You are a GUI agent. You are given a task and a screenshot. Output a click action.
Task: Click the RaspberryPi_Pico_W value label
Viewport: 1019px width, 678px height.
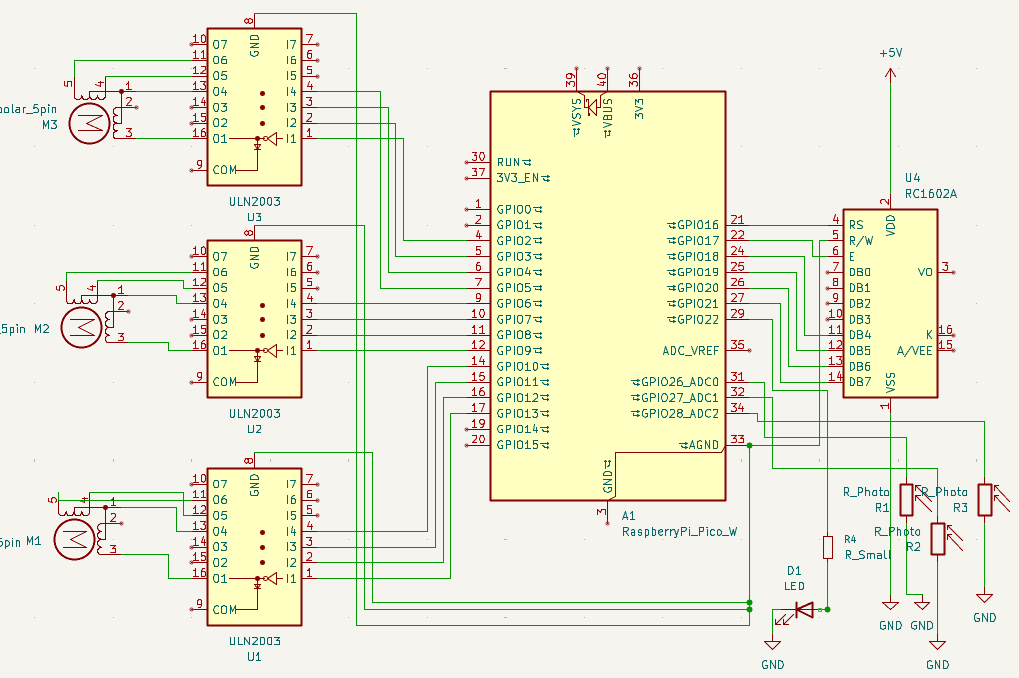coord(679,532)
